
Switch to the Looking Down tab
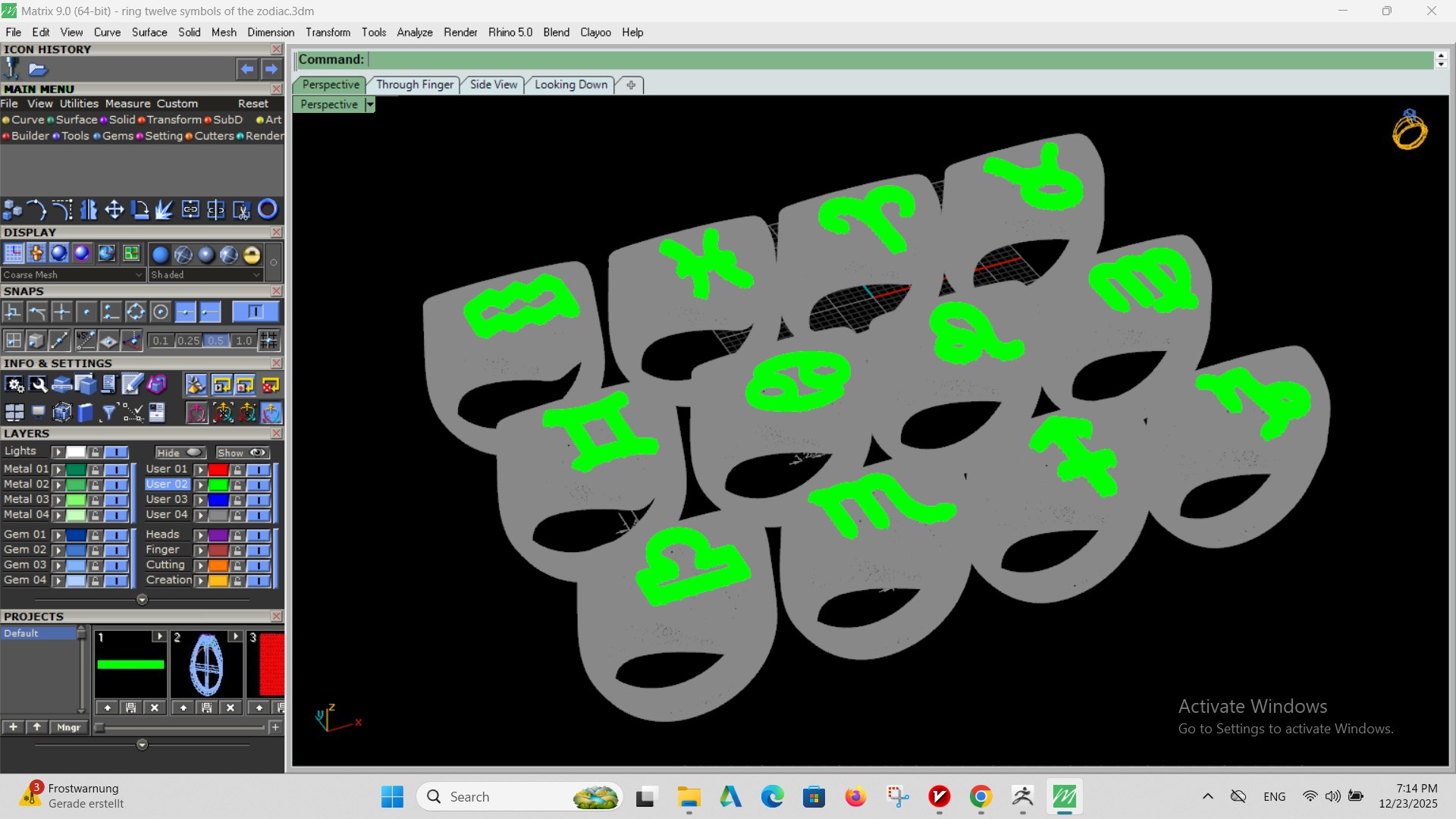tap(571, 85)
